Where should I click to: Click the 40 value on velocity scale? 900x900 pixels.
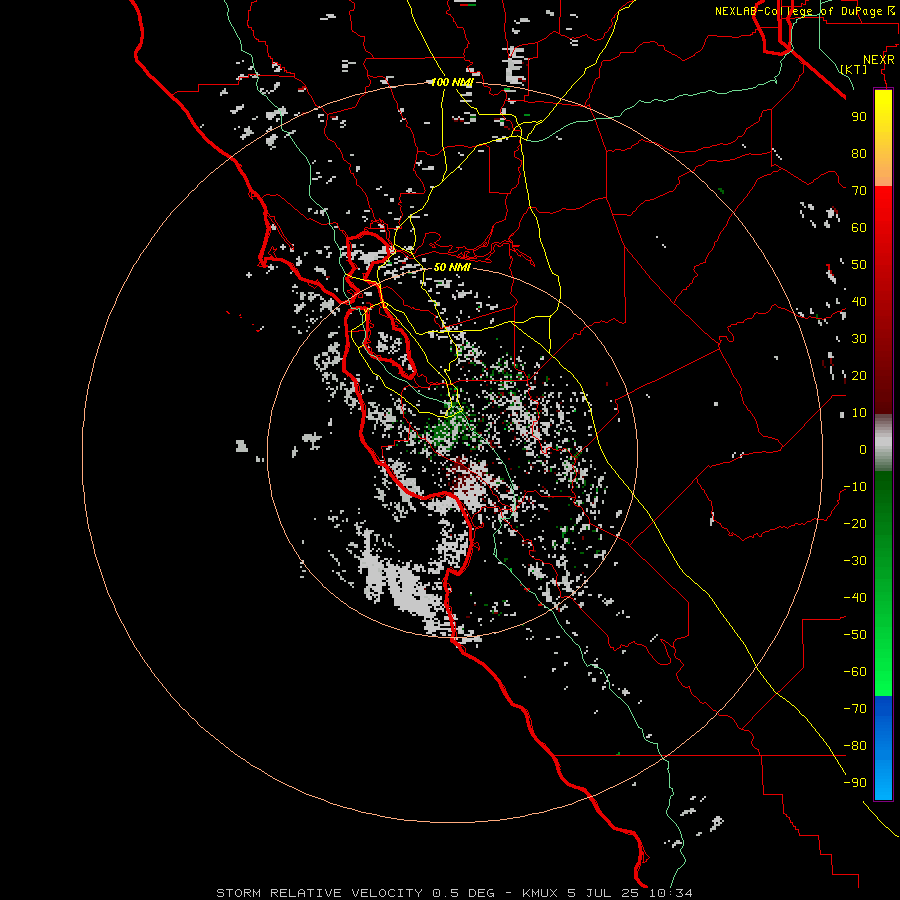[x=859, y=302]
